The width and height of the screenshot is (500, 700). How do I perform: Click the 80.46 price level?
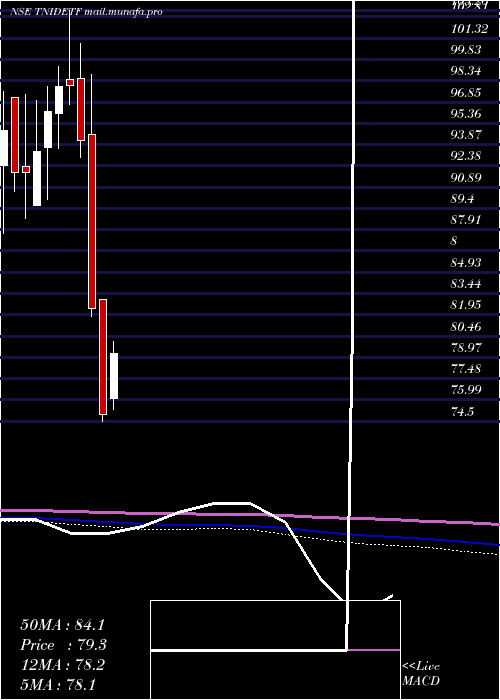click(466, 326)
